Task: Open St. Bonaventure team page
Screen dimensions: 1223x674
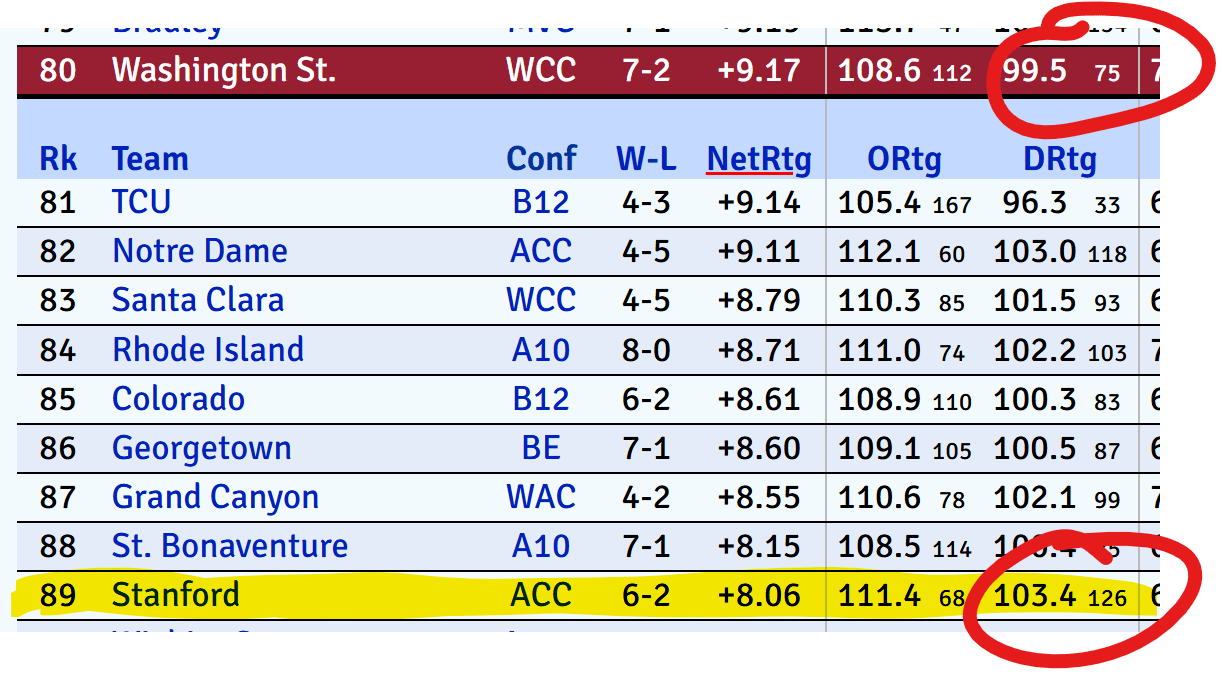Action: point(230,546)
